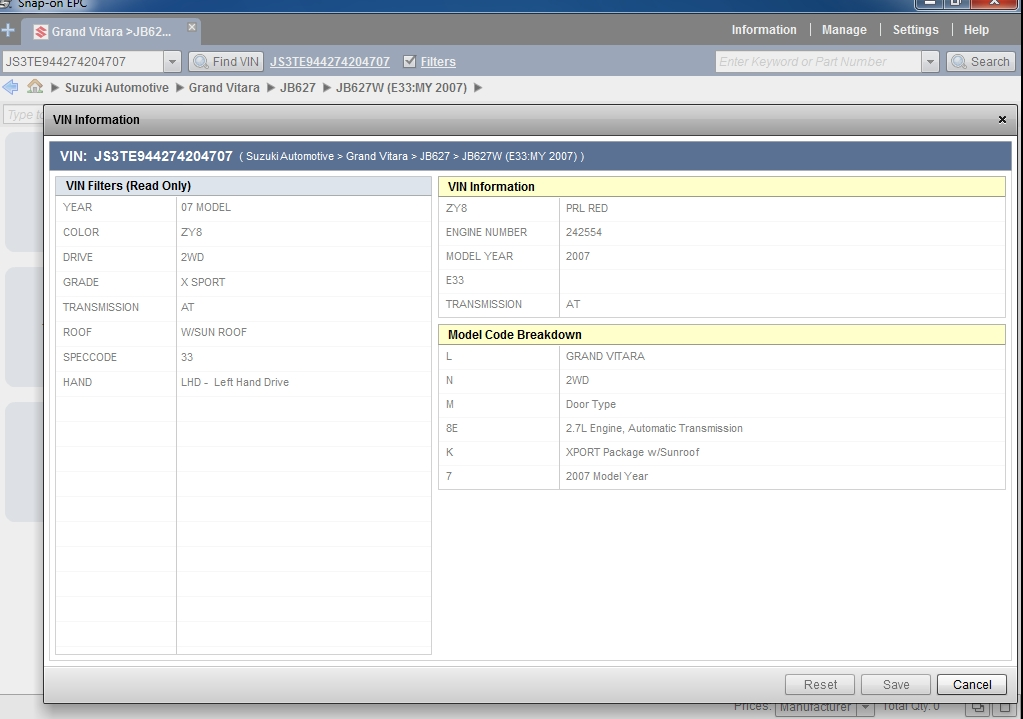Select the ROOF W/SUN ROOF row
Viewport: 1023px width, 719px height.
point(243,332)
